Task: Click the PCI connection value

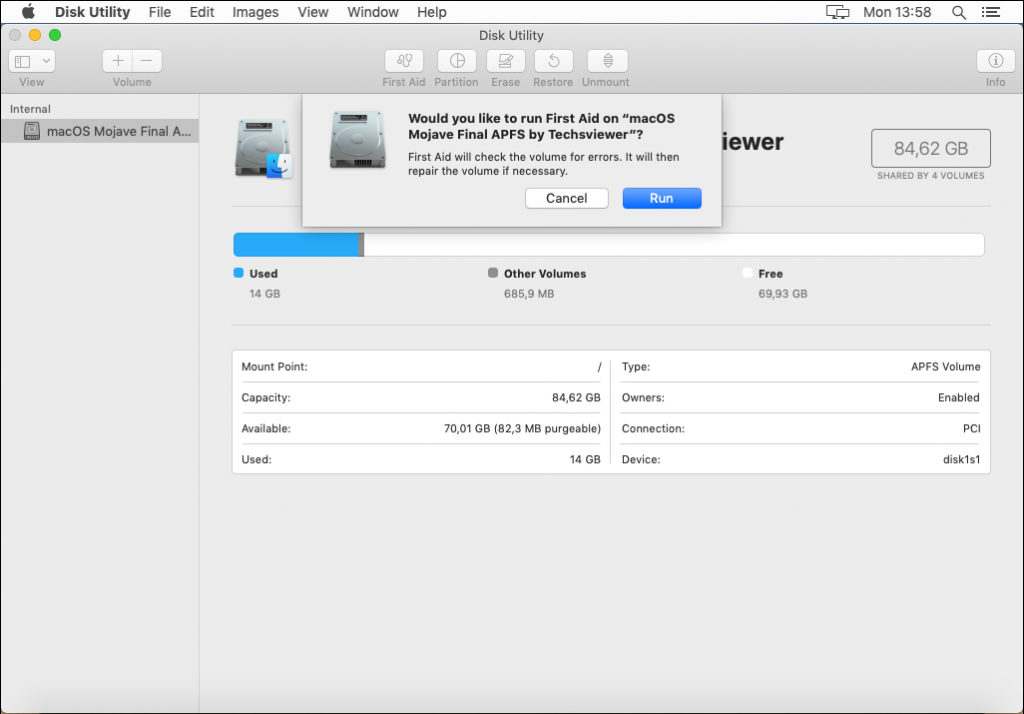Action: click(x=971, y=429)
